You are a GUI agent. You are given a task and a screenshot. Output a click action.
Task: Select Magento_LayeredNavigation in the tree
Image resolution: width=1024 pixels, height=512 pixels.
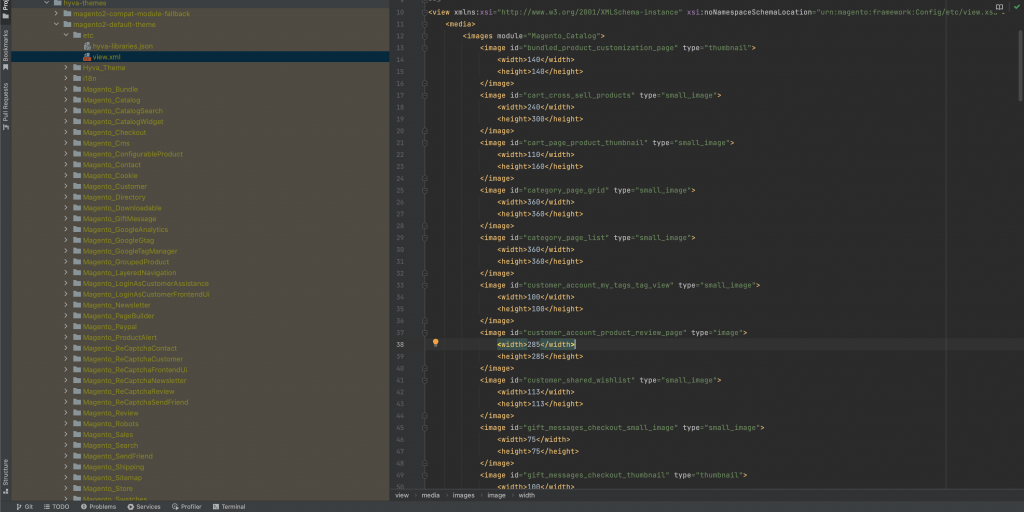point(129,273)
